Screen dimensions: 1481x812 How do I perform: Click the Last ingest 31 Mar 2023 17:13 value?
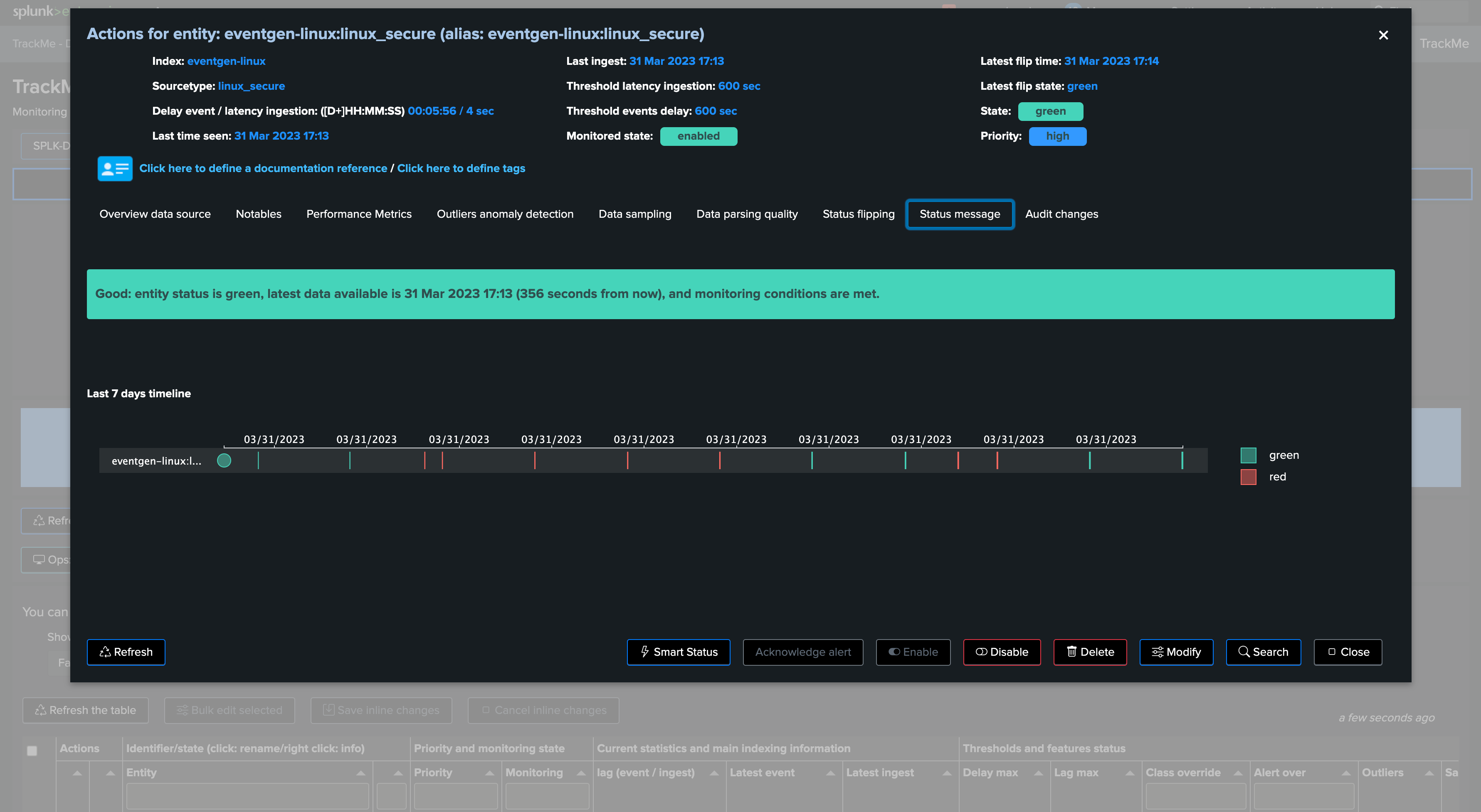click(x=677, y=61)
